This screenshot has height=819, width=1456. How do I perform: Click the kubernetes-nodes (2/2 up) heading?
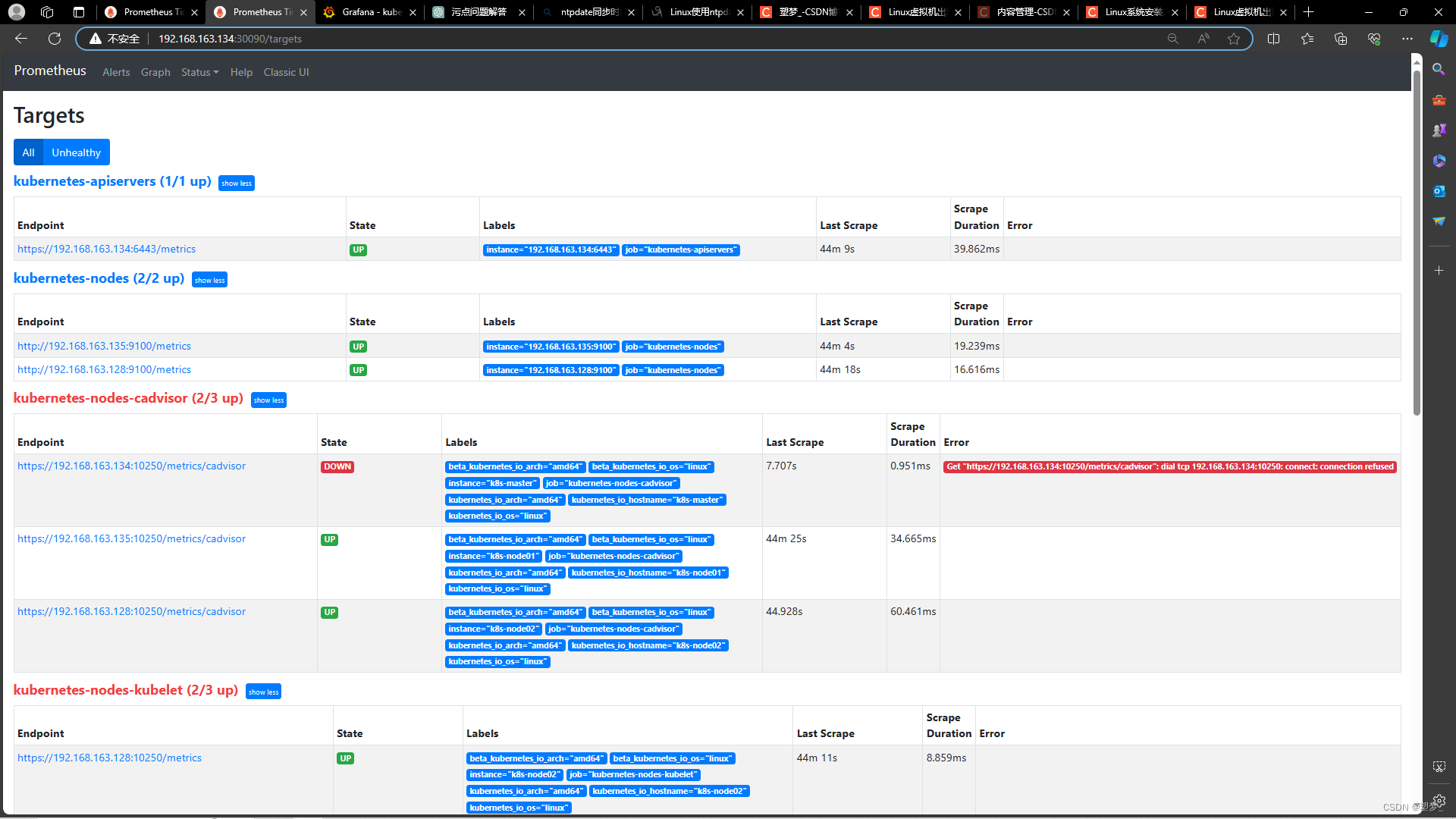(x=99, y=278)
